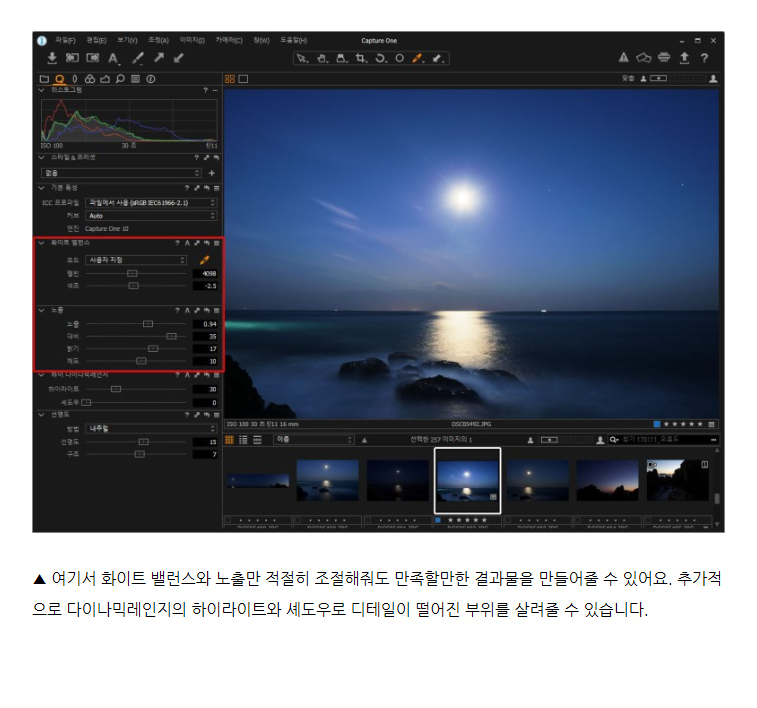Click the Contrast value field showing 35

pos(206,336)
